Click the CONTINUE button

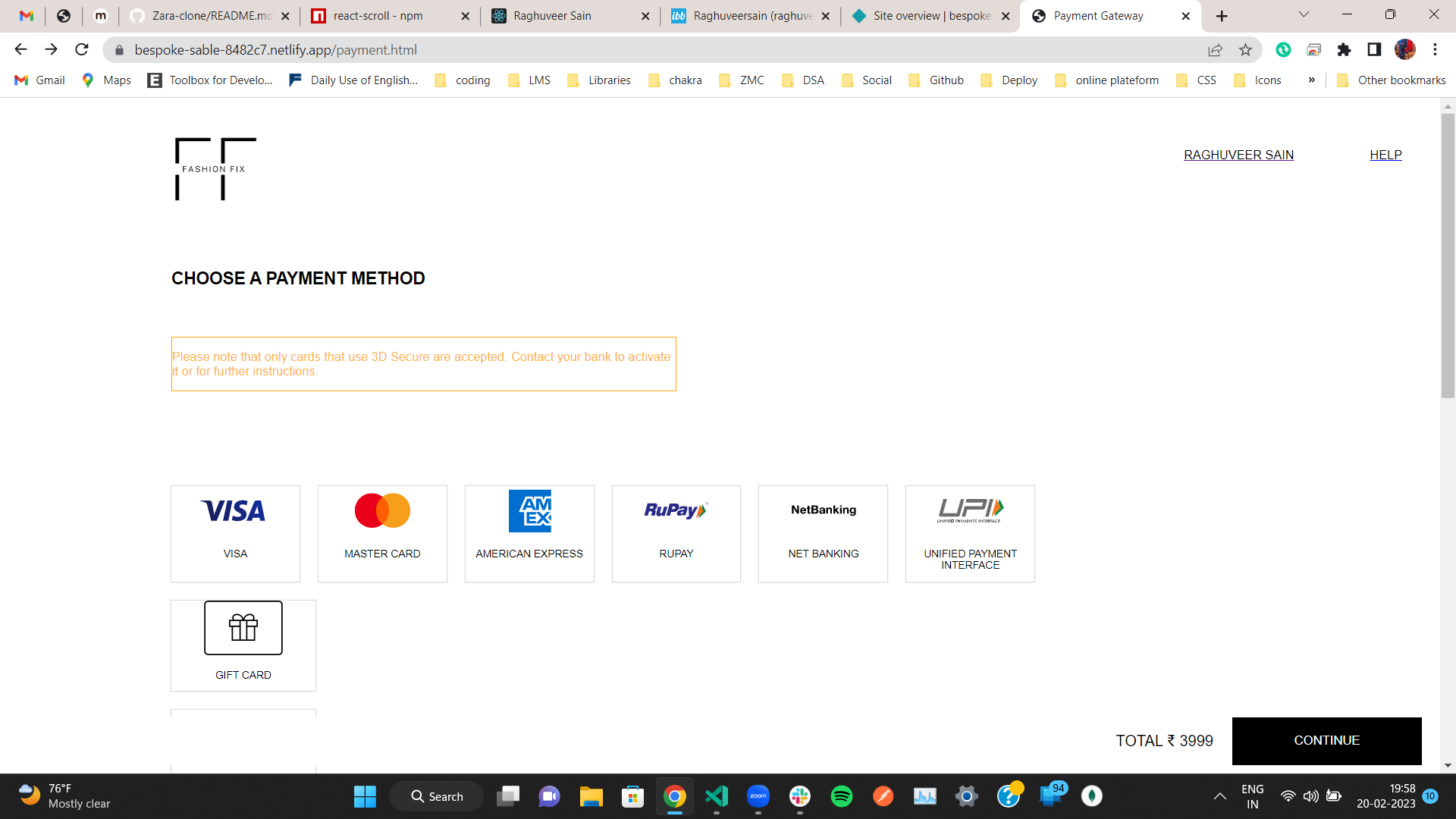[x=1326, y=740]
